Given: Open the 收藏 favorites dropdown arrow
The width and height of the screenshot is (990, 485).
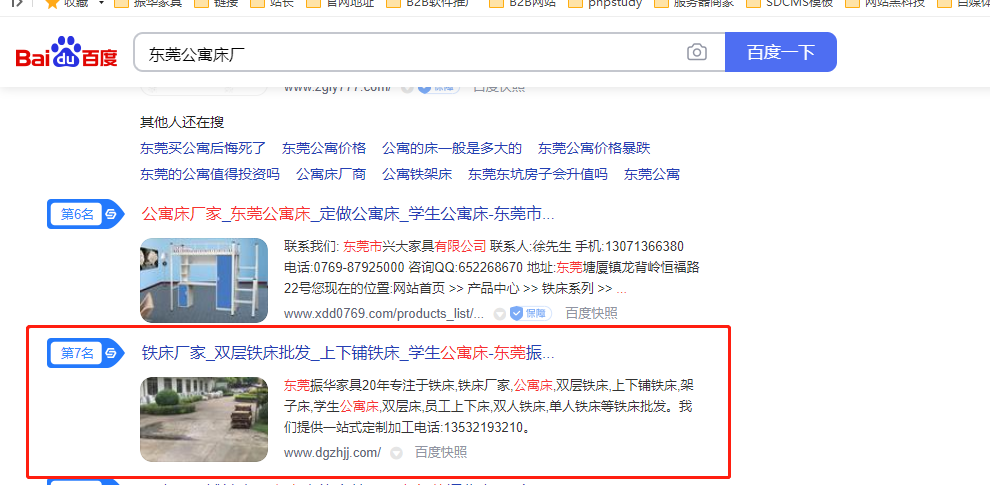Looking at the screenshot, I should click(x=101, y=3).
